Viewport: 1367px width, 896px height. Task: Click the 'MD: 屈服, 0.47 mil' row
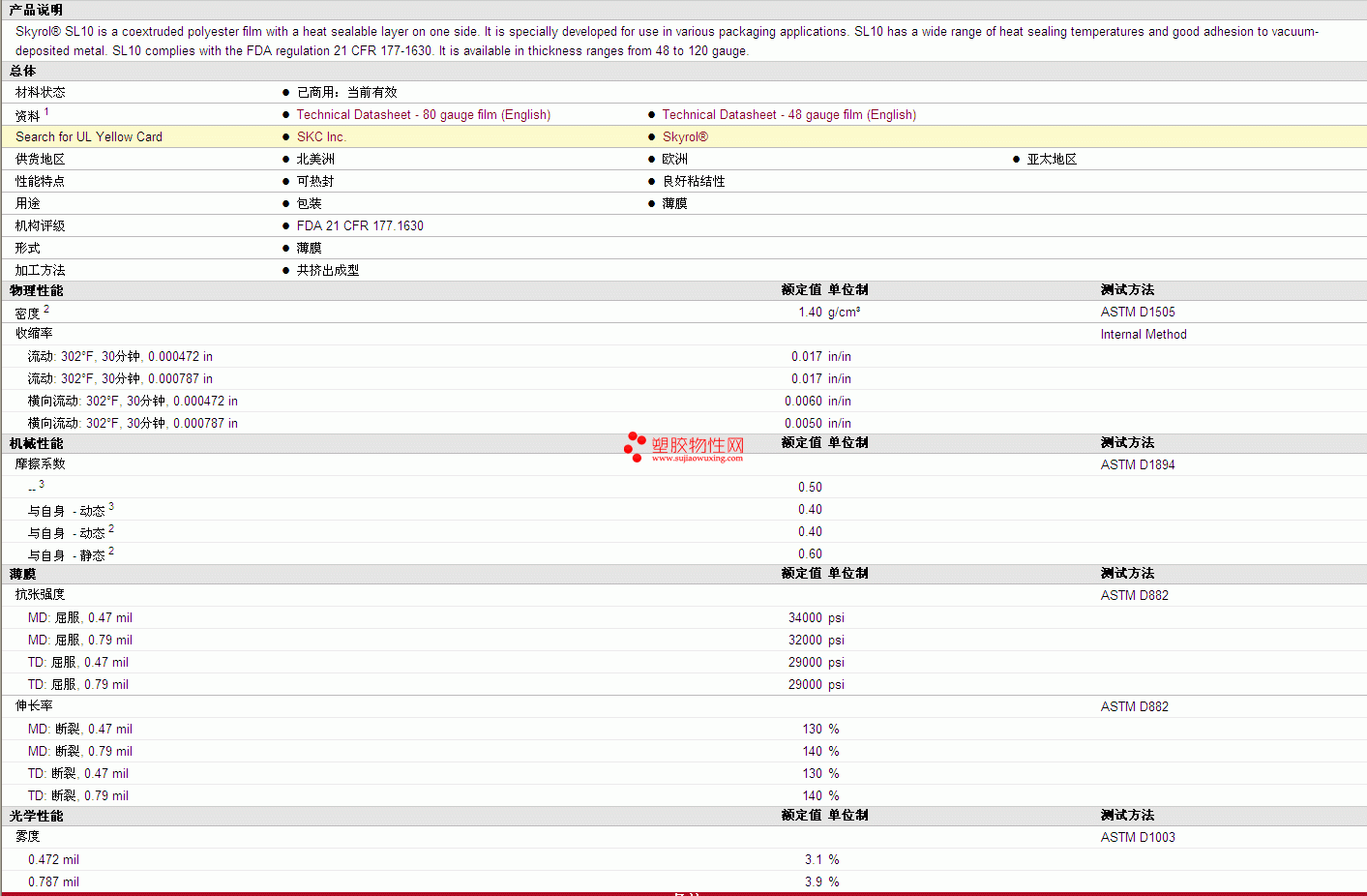(x=80, y=617)
